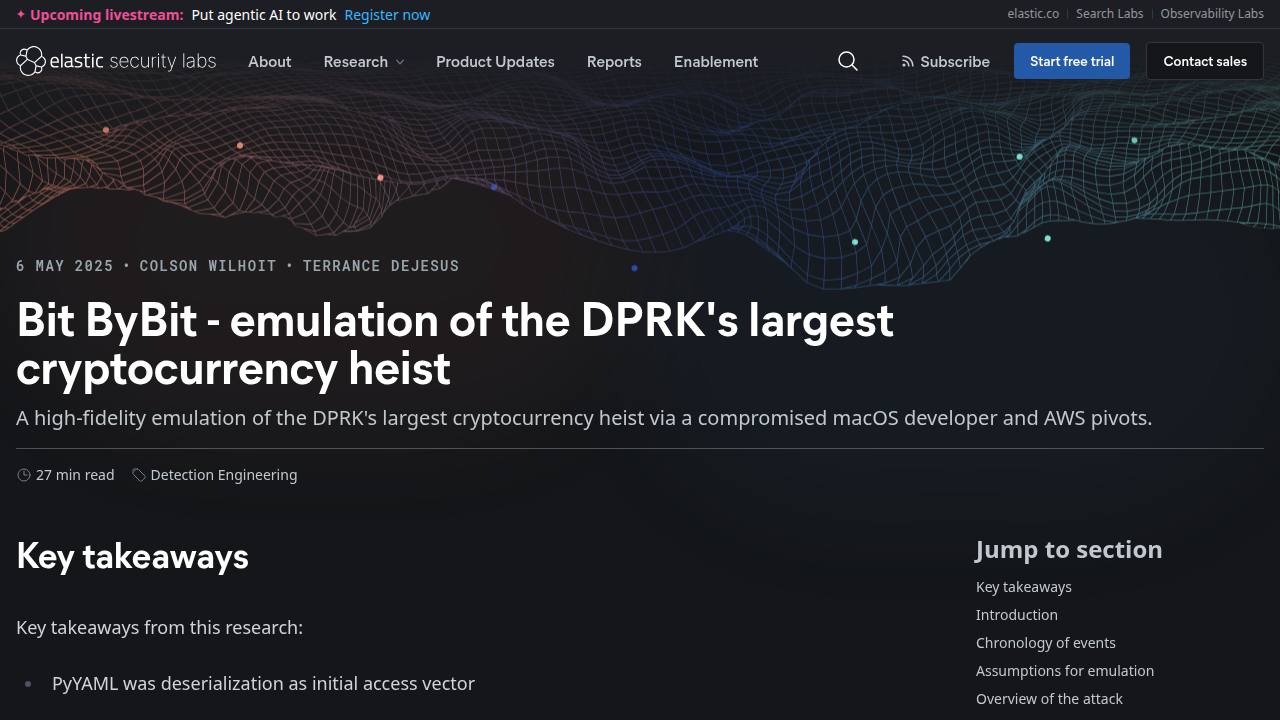Screen dimensions: 1280x720
Task: Click the sparkle icon before Upcoming livestream
Action: pyautogui.click(x=21, y=15)
